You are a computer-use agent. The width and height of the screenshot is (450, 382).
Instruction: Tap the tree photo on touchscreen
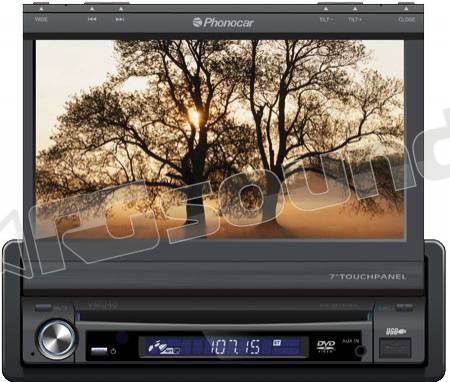coord(220,139)
